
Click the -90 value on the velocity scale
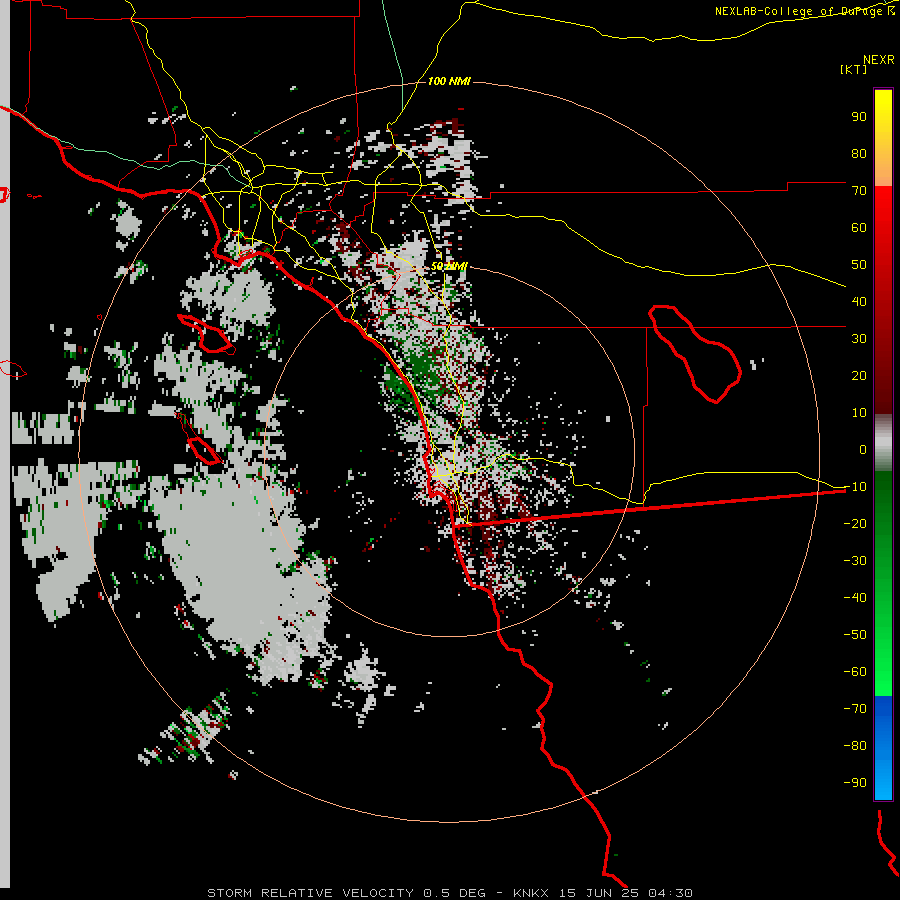[x=855, y=783]
